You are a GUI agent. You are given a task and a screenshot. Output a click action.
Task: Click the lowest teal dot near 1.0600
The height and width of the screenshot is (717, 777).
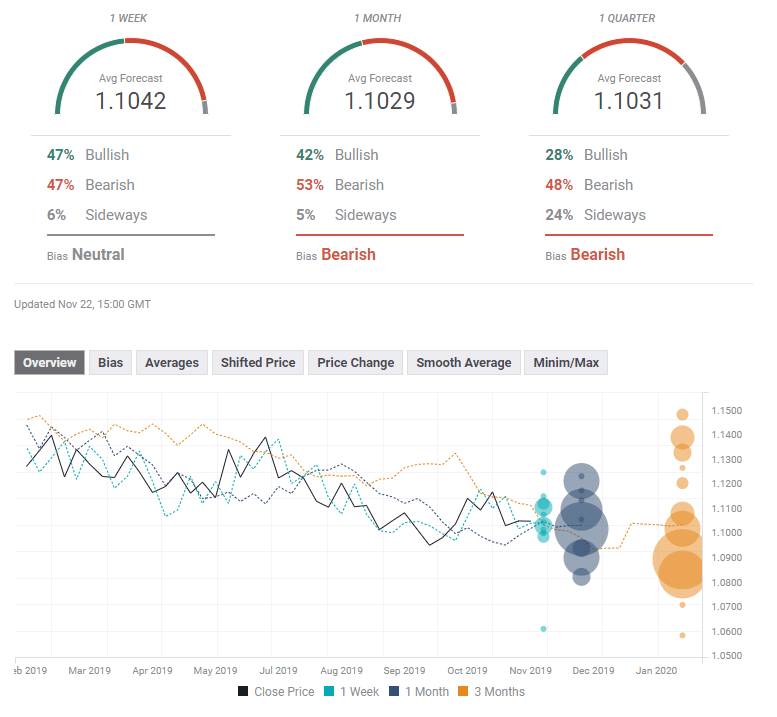pyautogui.click(x=543, y=629)
